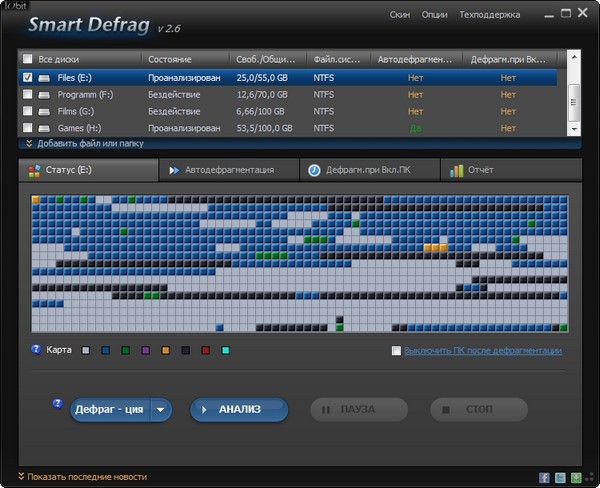Image resolution: width=600 pixels, height=488 pixels.
Task: Click the green plus icon in bottom bar
Action: pos(576,477)
